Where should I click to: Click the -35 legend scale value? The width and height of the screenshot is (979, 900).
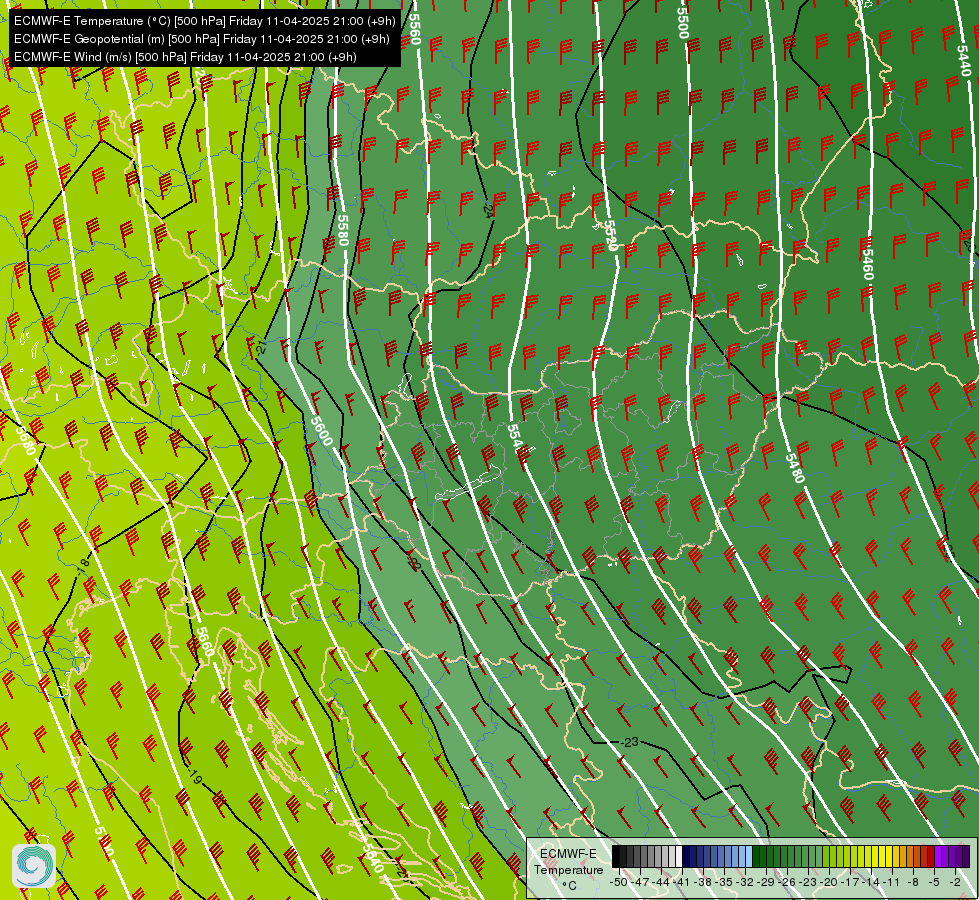(x=724, y=882)
